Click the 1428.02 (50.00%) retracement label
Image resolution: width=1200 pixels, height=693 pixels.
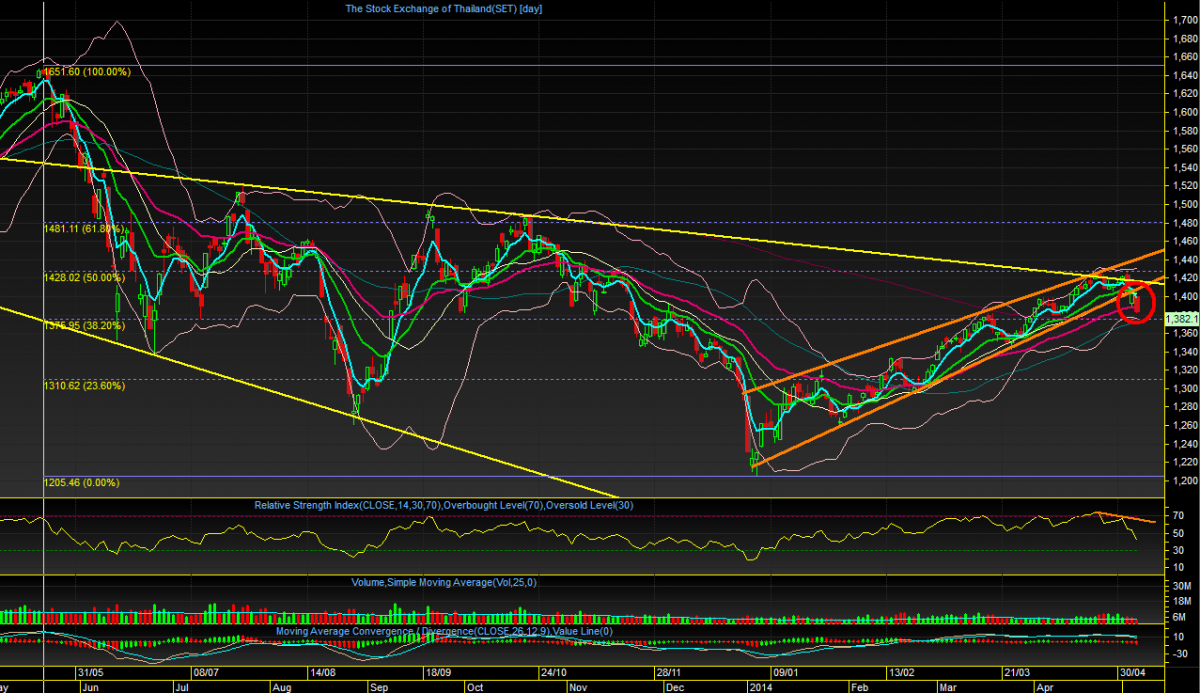click(x=83, y=278)
